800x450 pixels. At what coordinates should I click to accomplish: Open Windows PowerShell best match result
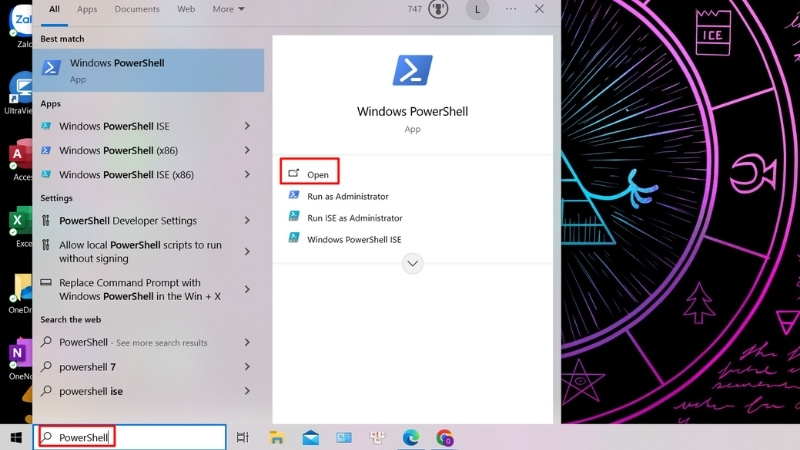148,70
